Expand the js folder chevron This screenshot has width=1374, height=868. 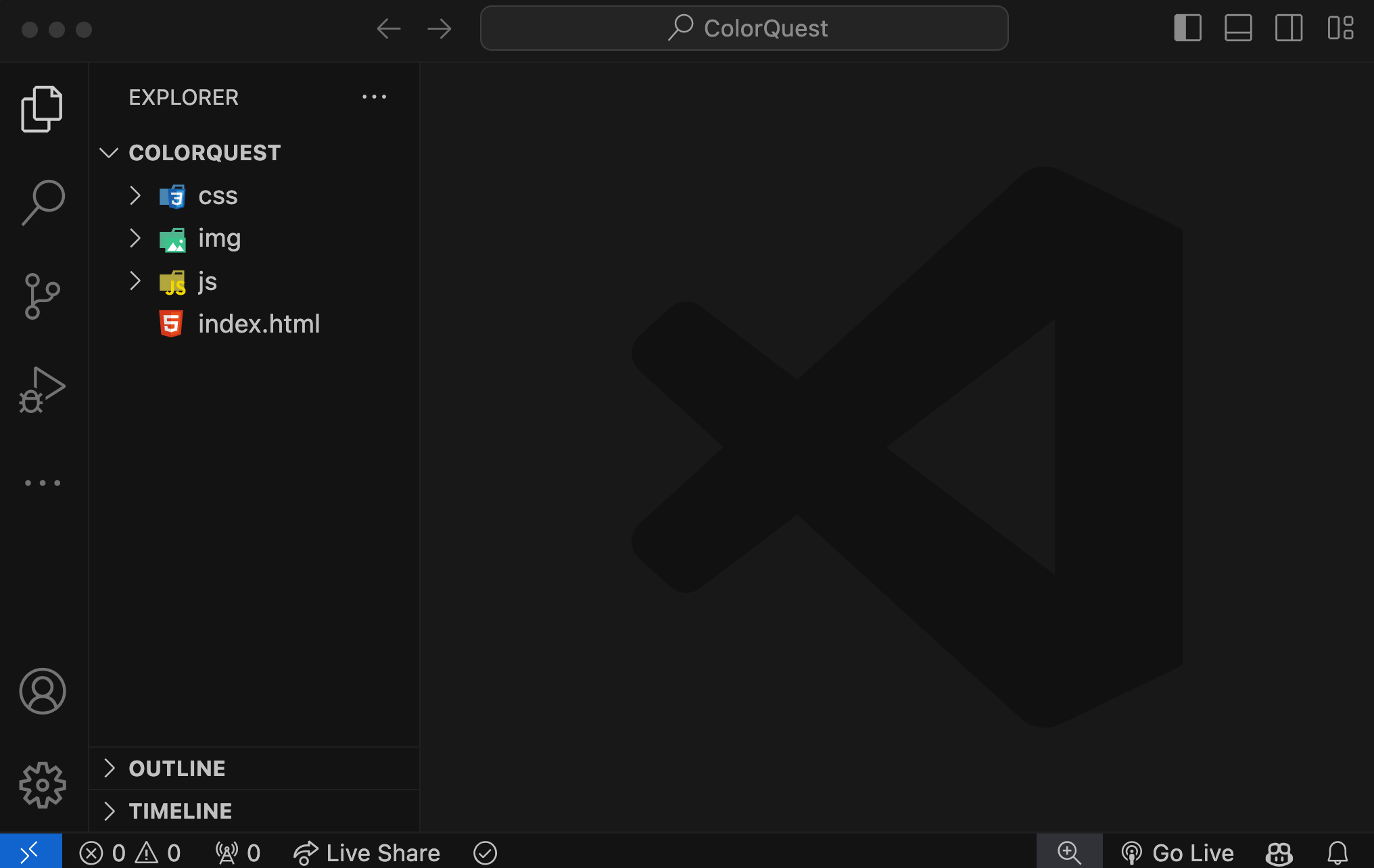coord(135,281)
